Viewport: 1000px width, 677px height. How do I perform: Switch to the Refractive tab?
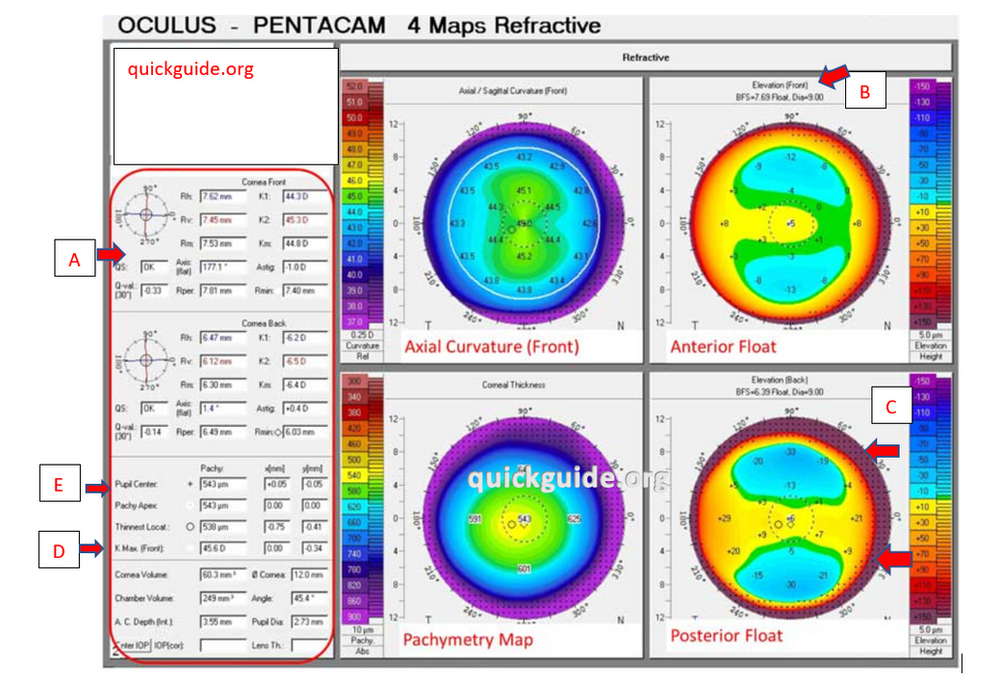pos(645,57)
